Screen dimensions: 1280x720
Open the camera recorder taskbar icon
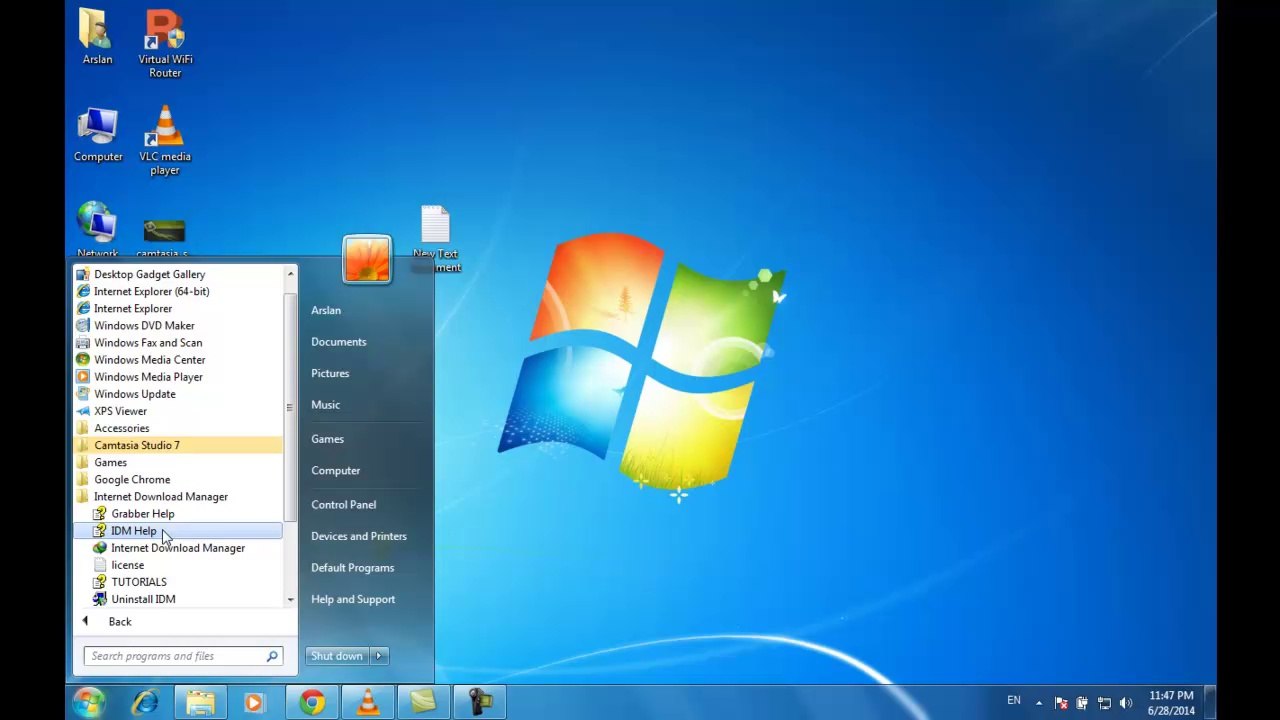480,703
